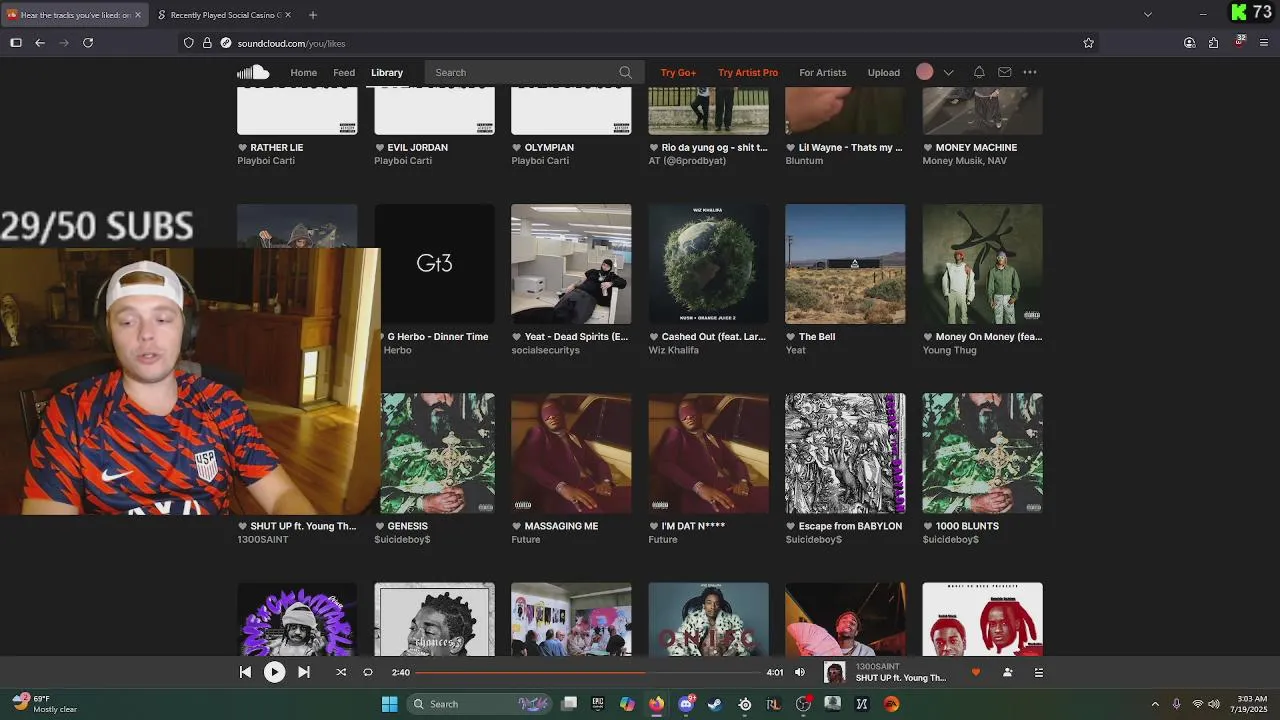Click the Firefox back arrow
Screen dimensions: 1280x720
(x=40, y=43)
